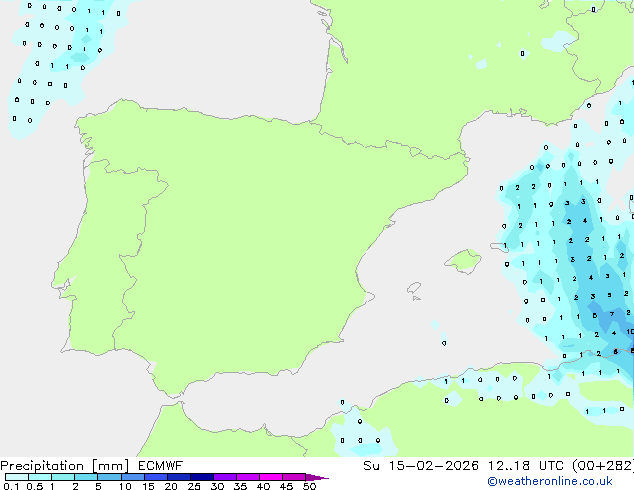Click the 1–2 mm legend color box

point(63,477)
